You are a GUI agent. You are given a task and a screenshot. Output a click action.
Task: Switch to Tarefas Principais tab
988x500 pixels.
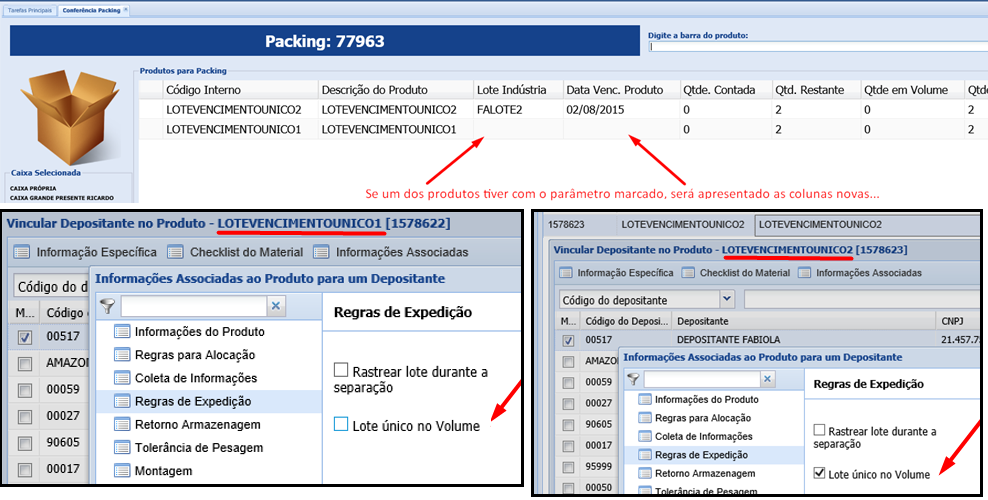coord(30,10)
